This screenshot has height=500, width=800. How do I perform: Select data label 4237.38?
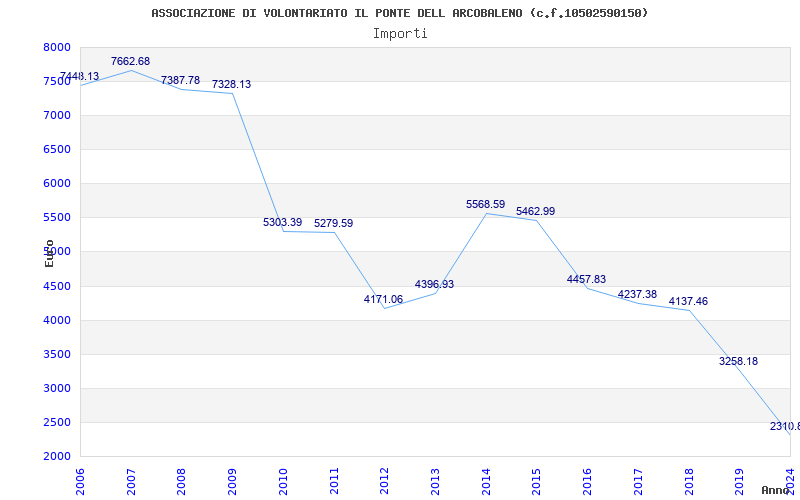click(x=638, y=294)
